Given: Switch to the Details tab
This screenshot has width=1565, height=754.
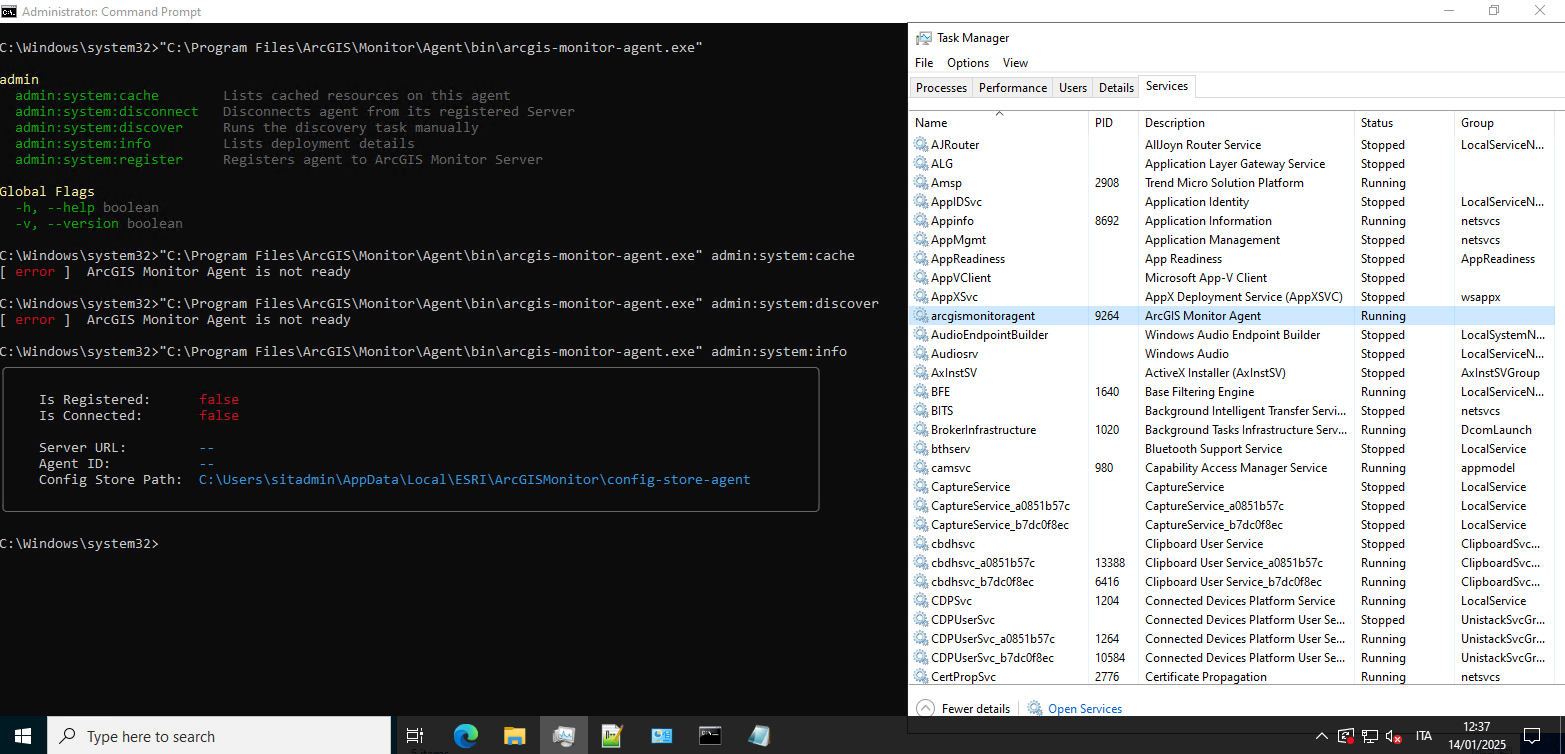Looking at the screenshot, I should [x=1116, y=88].
